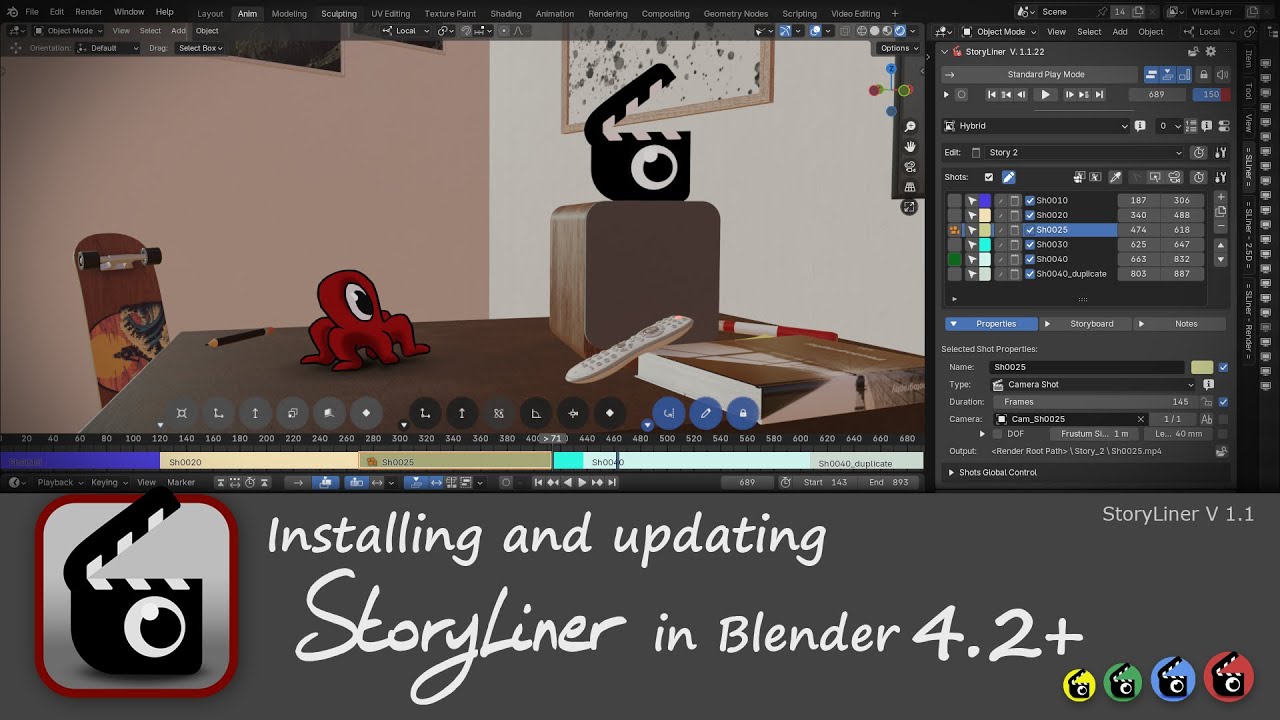Uncheck the Sh0030 shot checkbox
The width and height of the screenshot is (1280, 720).
[1030, 244]
